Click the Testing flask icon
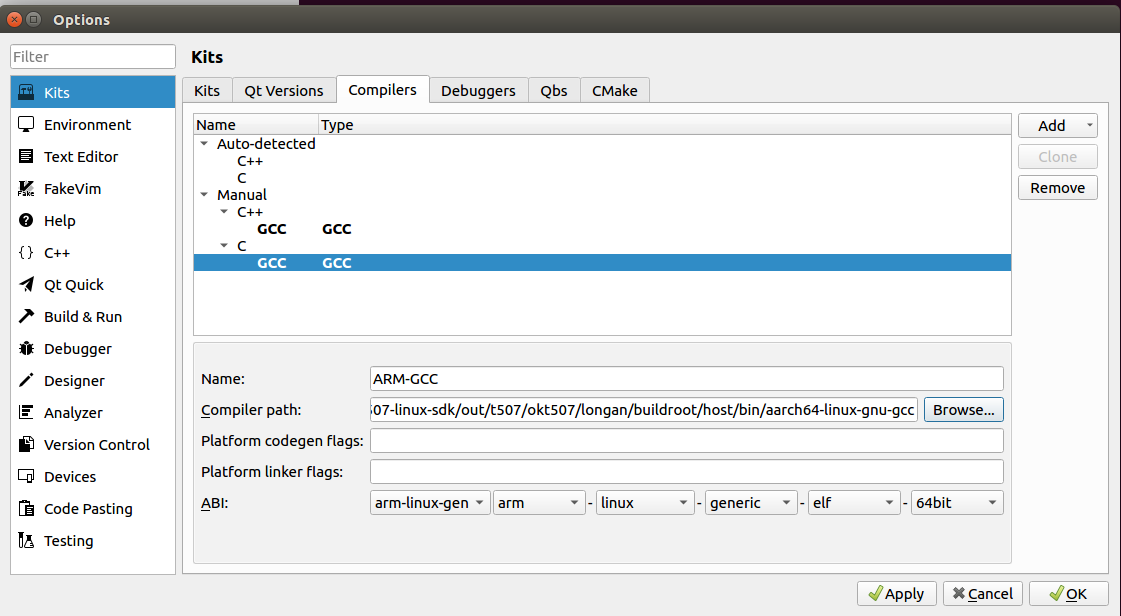The height and width of the screenshot is (616, 1121). coord(26,540)
